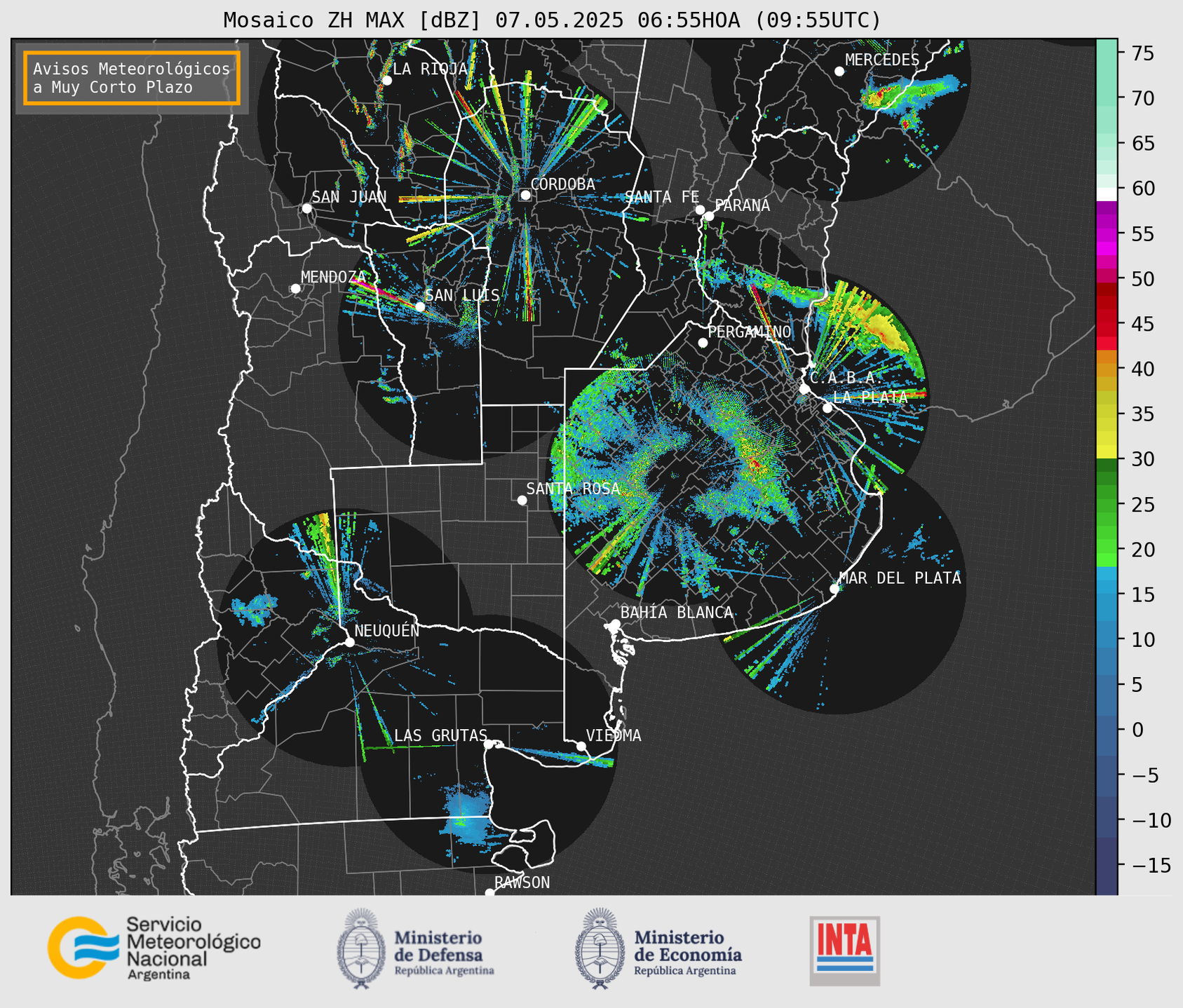Select the SAN JUAN city marker
This screenshot has width=1183, height=1008.
pos(306,208)
